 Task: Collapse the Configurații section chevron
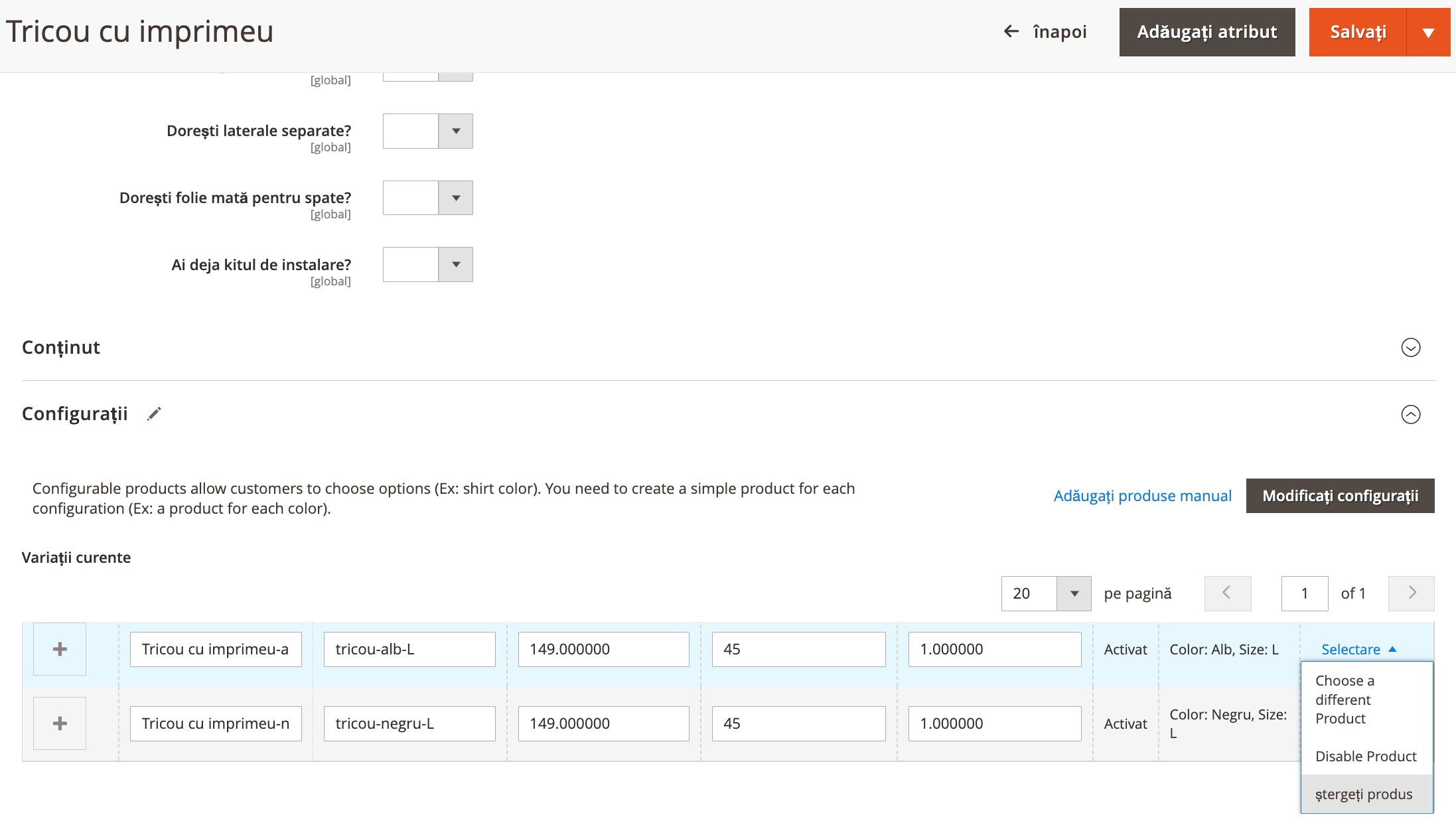(x=1411, y=414)
